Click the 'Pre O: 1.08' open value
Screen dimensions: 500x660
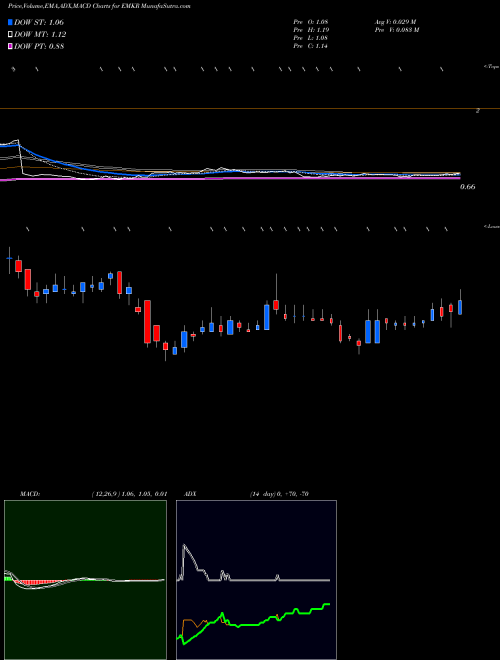[311, 21]
